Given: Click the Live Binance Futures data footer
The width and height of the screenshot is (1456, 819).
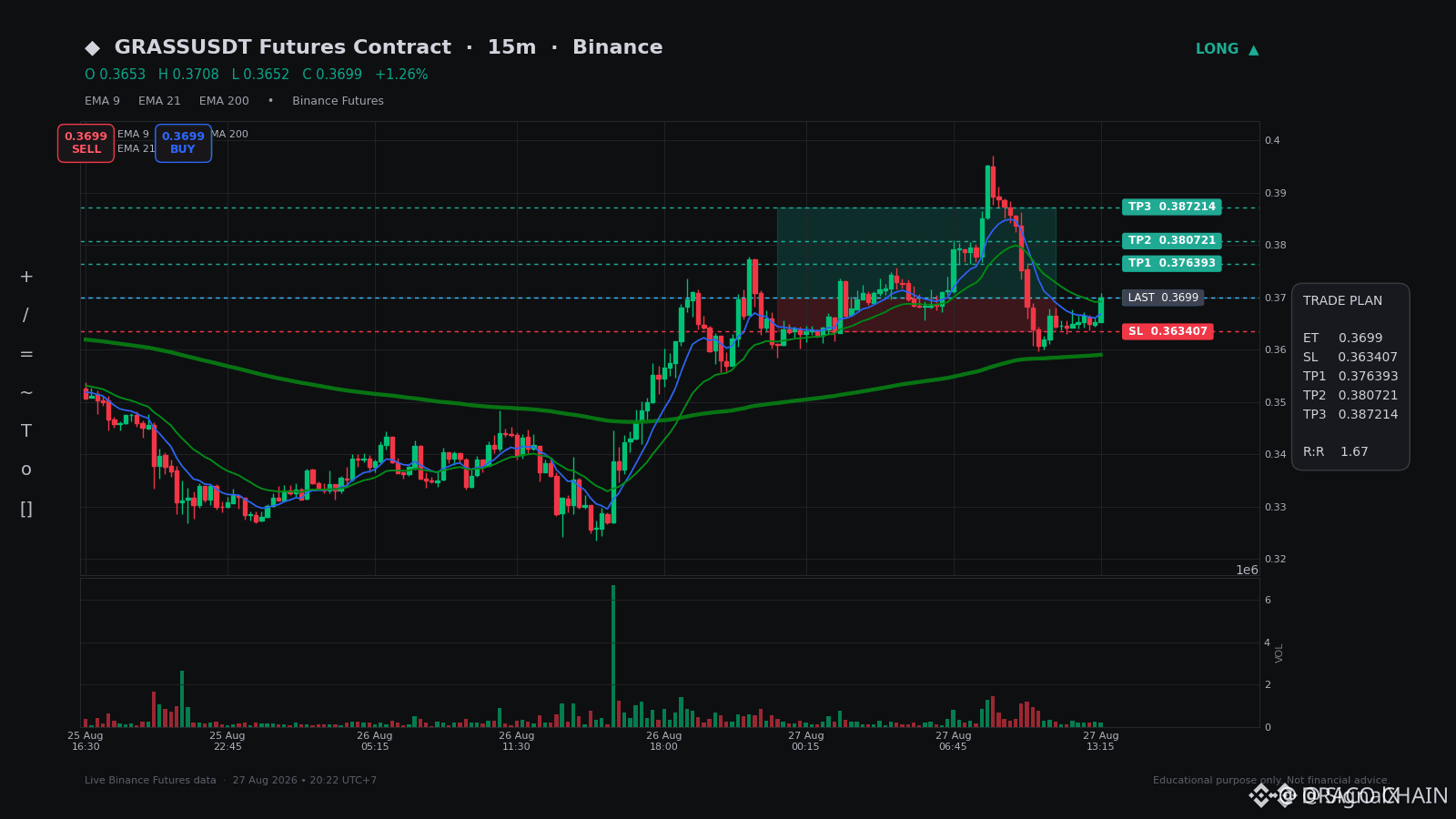Looking at the screenshot, I should 230,781.
